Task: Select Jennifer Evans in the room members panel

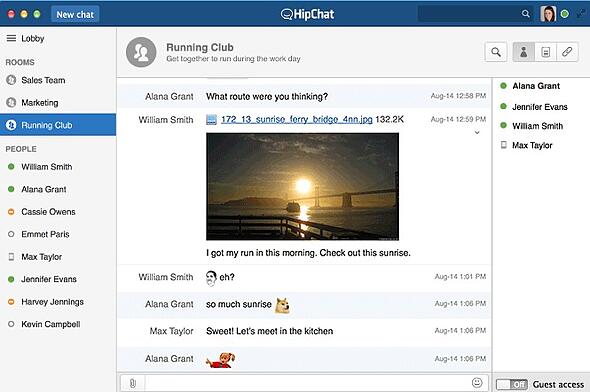Action: tap(540, 107)
